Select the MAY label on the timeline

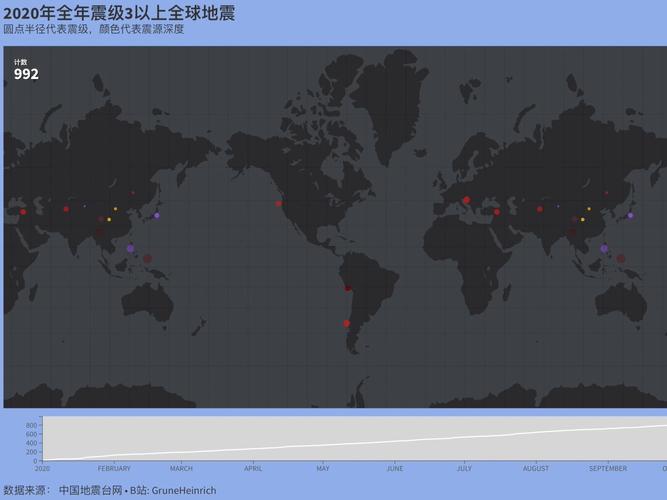323,468
